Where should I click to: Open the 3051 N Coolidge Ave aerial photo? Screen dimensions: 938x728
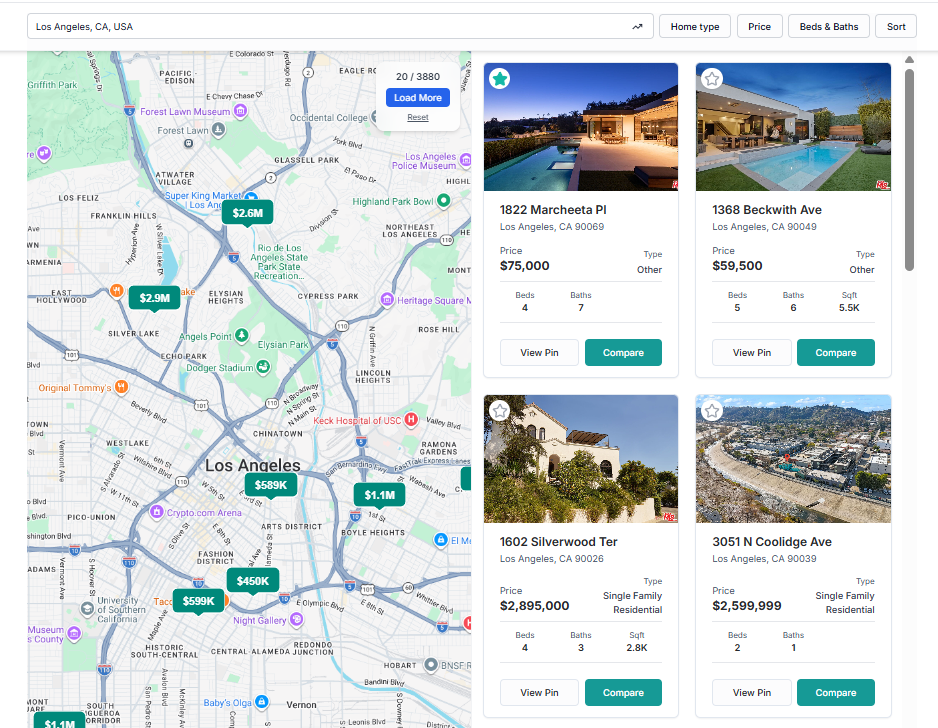(793, 459)
